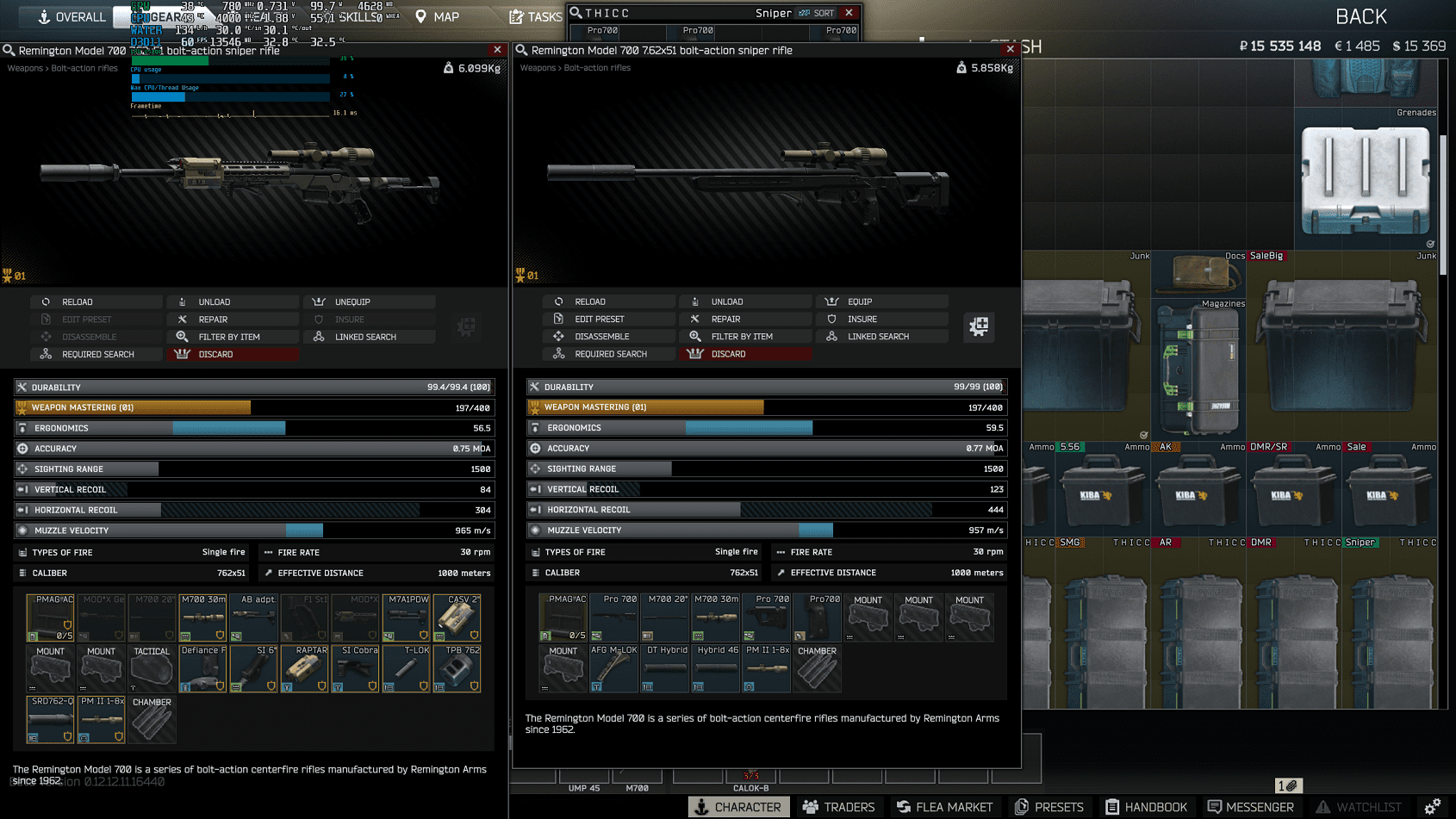The height and width of the screenshot is (819, 1456).
Task: Open the weapon modding screen icon
Action: [x=979, y=326]
